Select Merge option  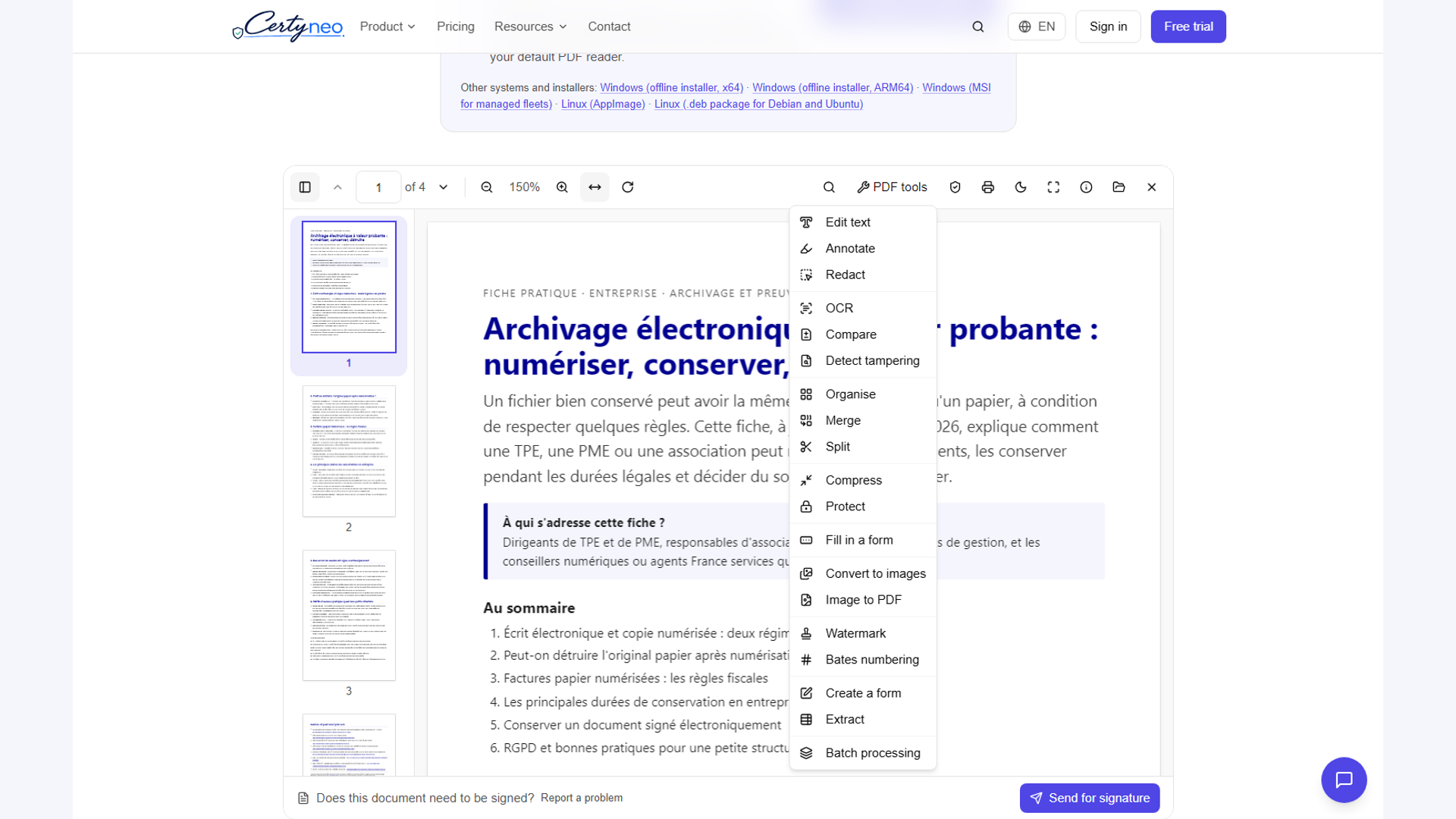(863, 420)
